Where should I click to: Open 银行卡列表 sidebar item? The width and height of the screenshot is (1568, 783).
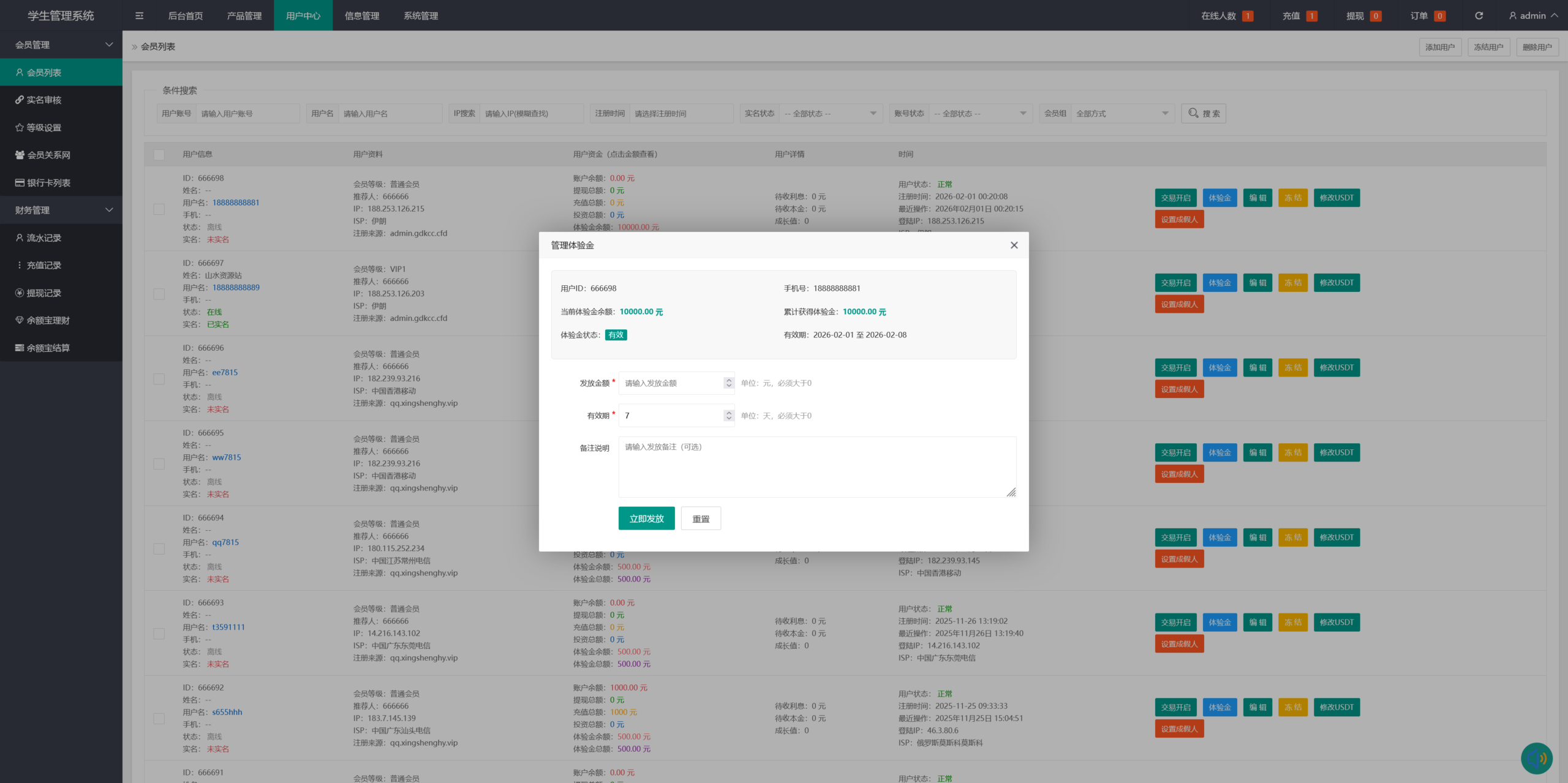pos(48,182)
